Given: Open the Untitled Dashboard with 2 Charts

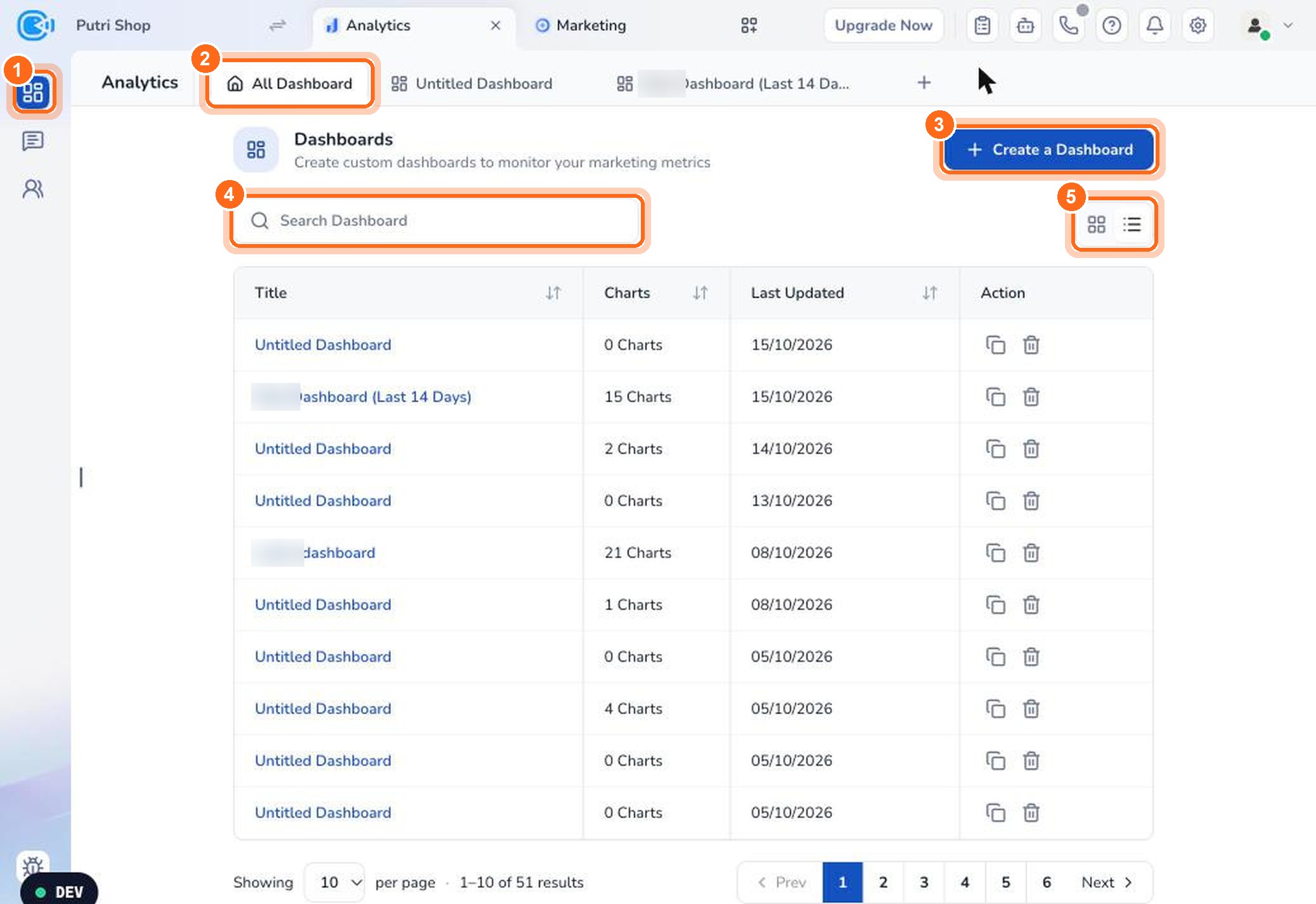Looking at the screenshot, I should [x=323, y=449].
